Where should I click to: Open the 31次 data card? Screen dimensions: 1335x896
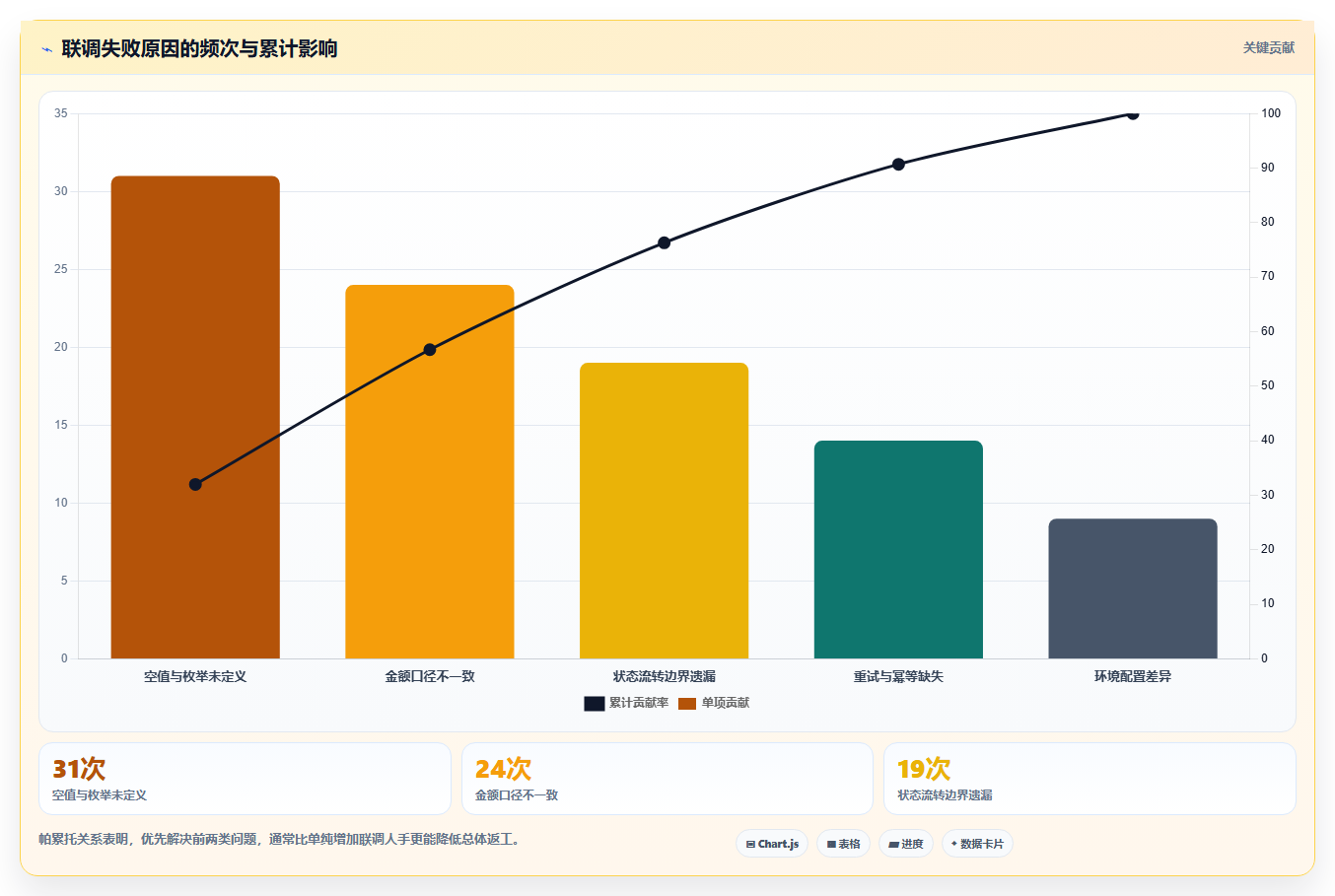pos(245,779)
